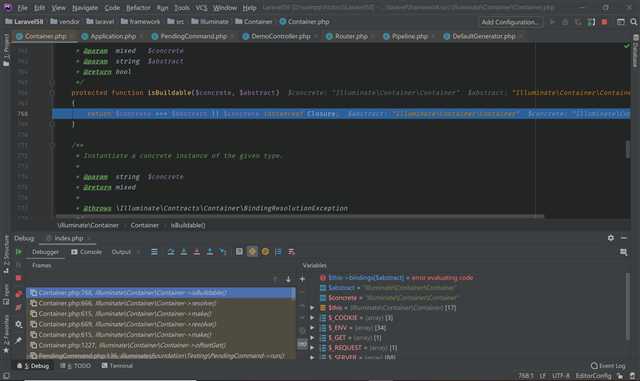This screenshot has height=381, width=640.
Task: Toggle Mute Breakpoints slashed icon
Action: 19,307
